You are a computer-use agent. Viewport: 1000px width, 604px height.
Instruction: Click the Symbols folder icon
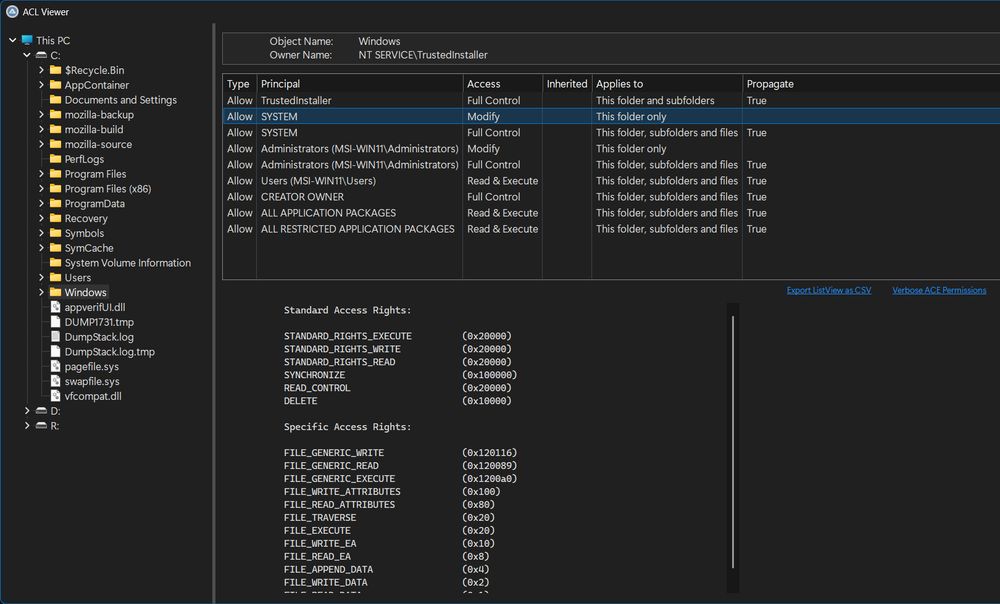tap(55, 233)
